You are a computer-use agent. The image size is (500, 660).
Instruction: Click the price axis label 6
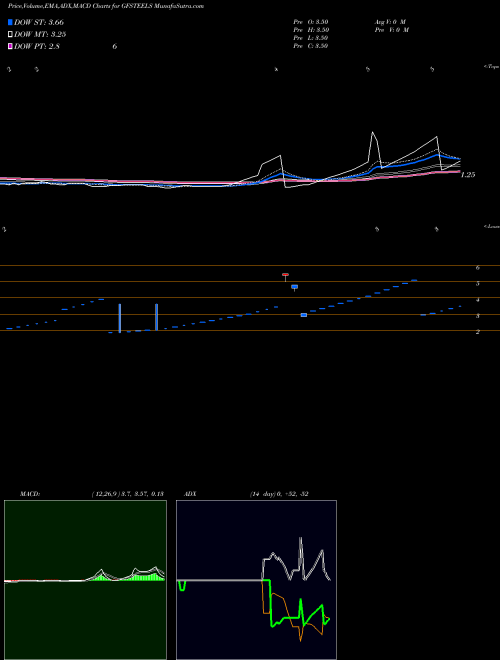pyautogui.click(x=478, y=267)
